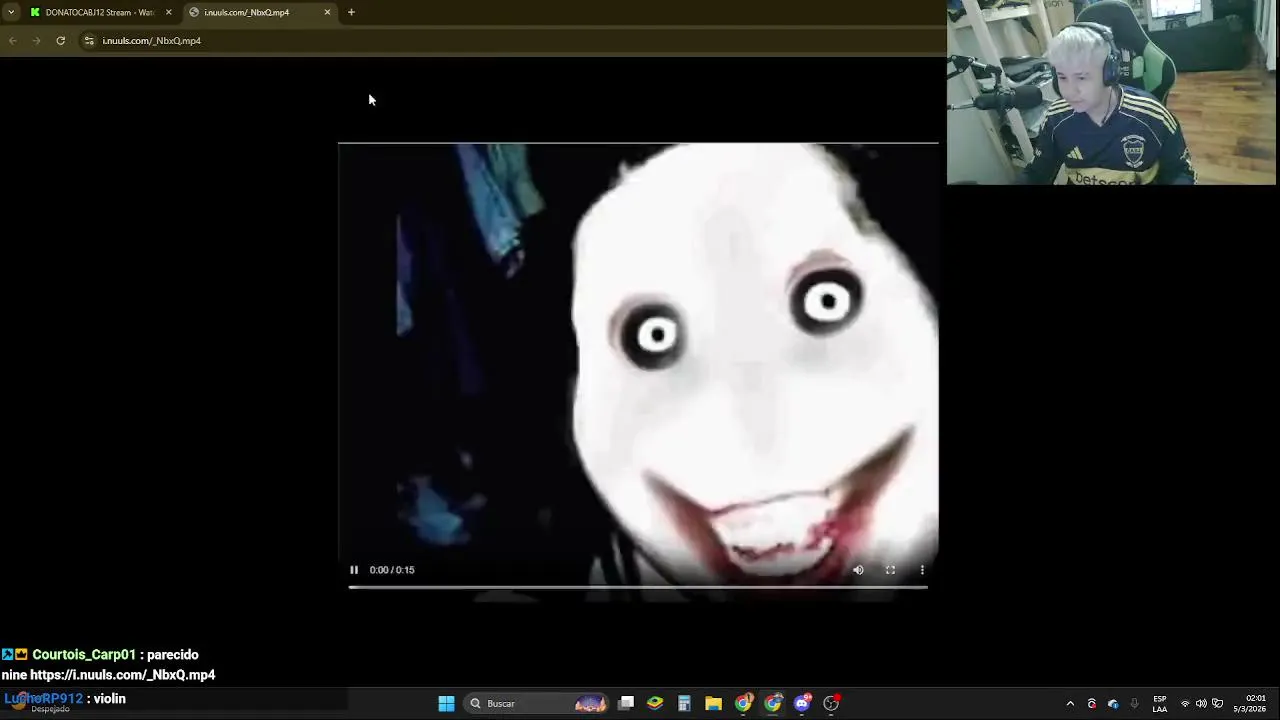1280x720 pixels.
Task: Open Task View on the taskbar
Action: point(626,704)
